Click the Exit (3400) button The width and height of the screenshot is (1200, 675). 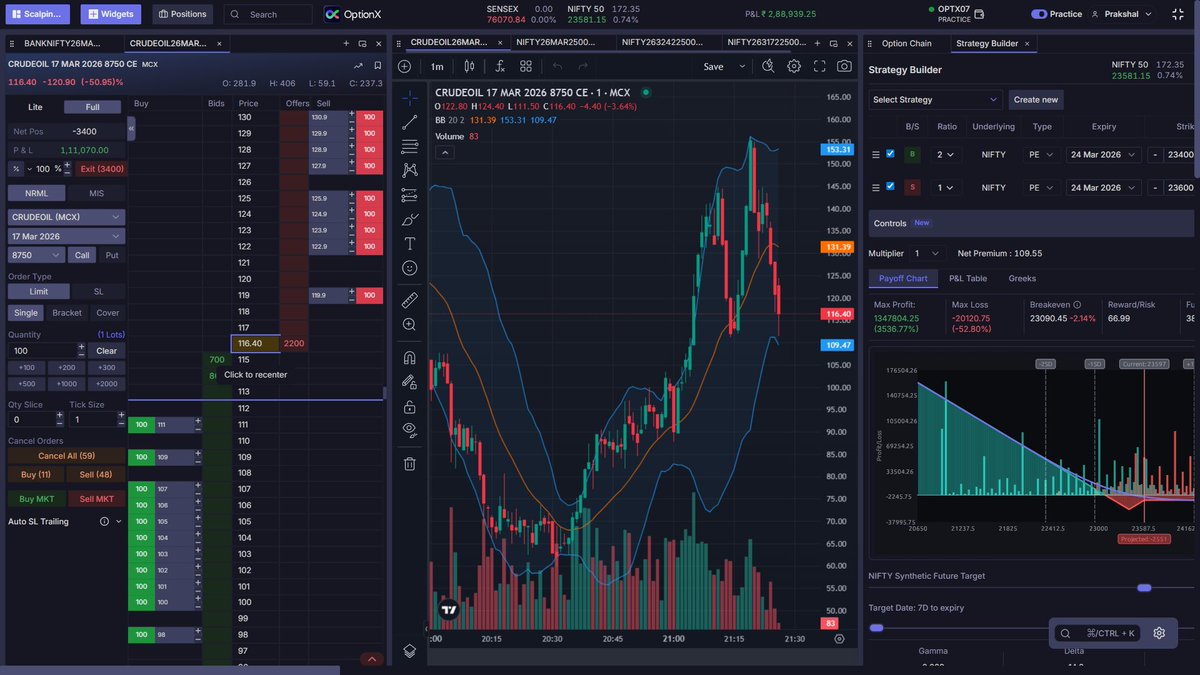click(101, 168)
